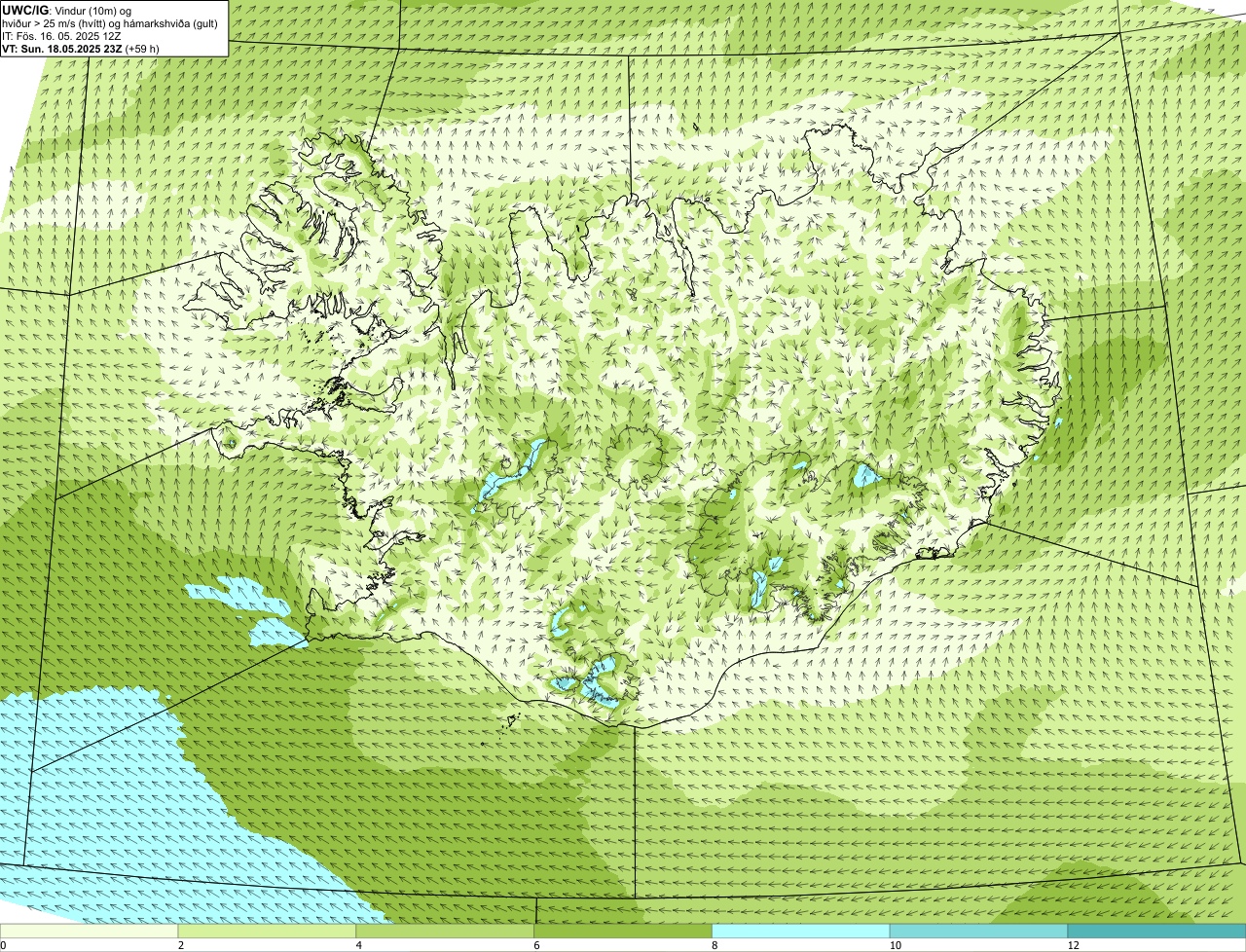Click the legend tick label '8'

point(715,945)
